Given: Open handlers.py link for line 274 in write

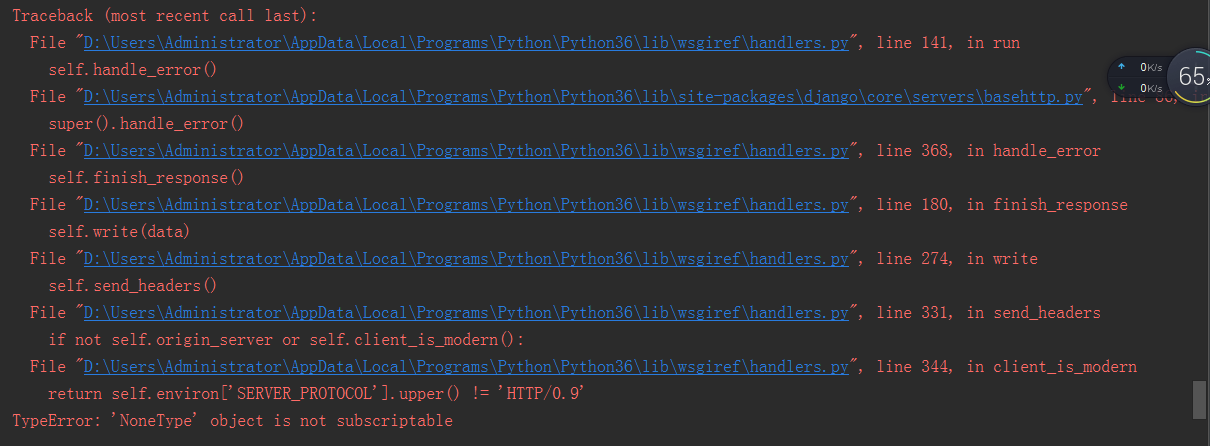Looking at the screenshot, I should point(466,259).
